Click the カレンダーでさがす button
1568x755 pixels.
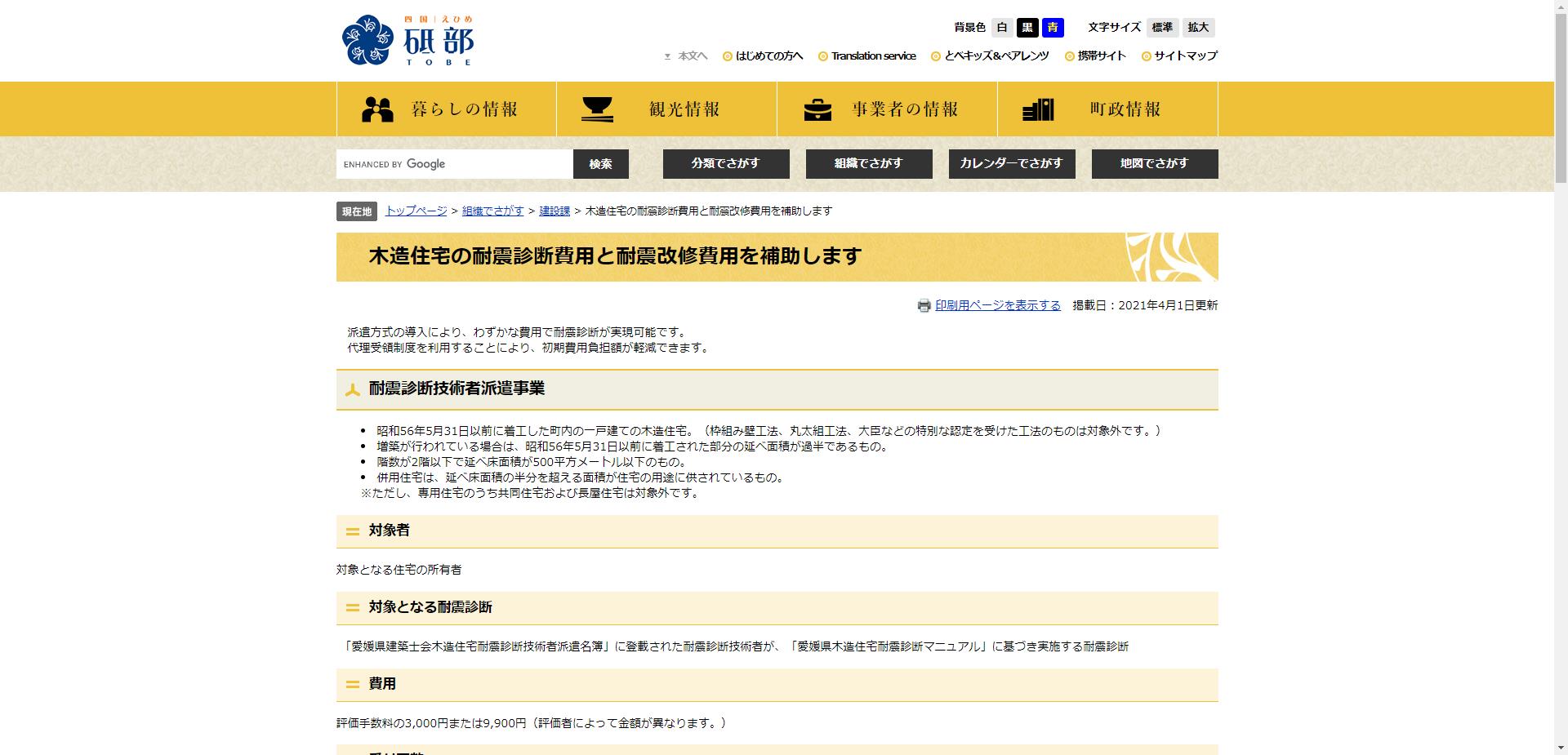point(1012,163)
